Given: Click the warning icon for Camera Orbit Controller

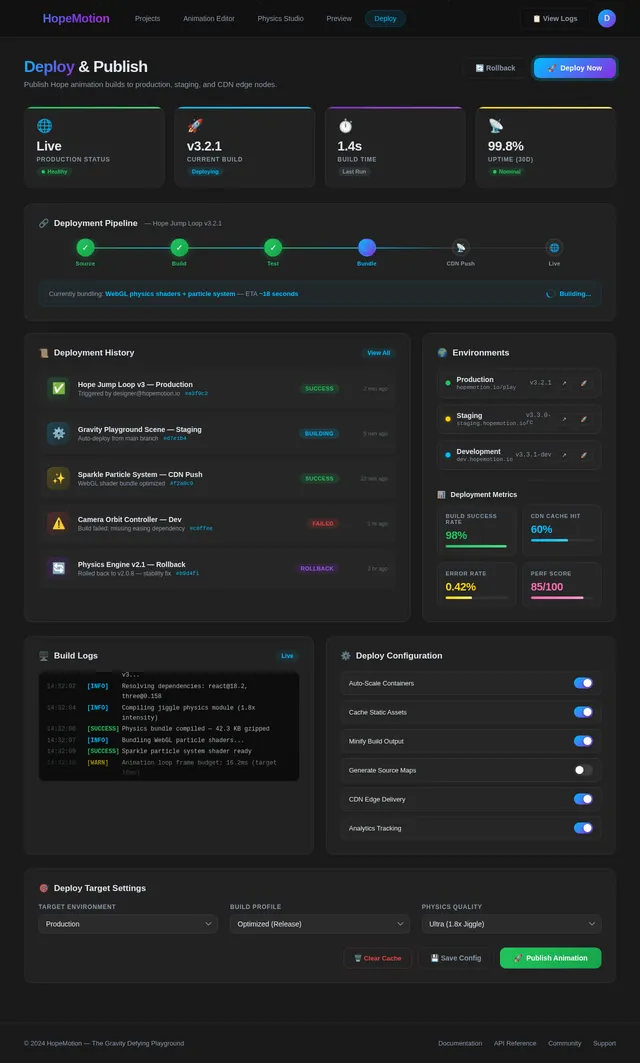Looking at the screenshot, I should click(x=58, y=523).
